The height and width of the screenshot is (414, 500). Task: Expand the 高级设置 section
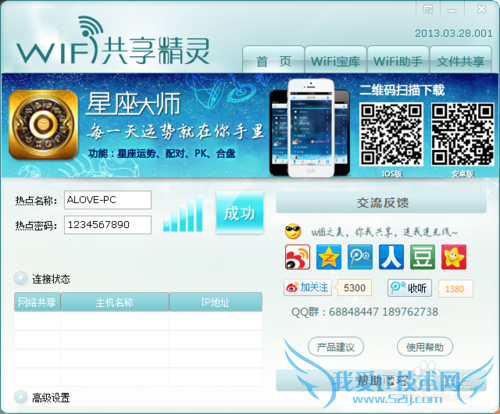pos(21,397)
